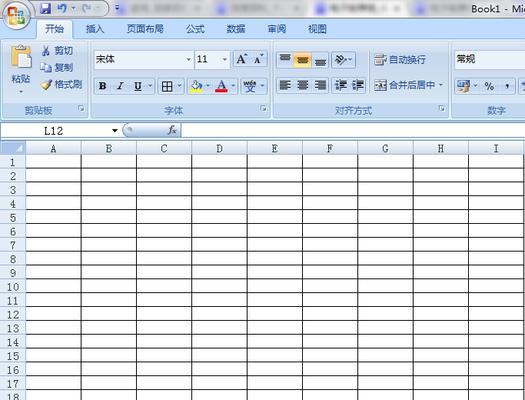Click the 自动换行 wrap text button

(x=400, y=60)
